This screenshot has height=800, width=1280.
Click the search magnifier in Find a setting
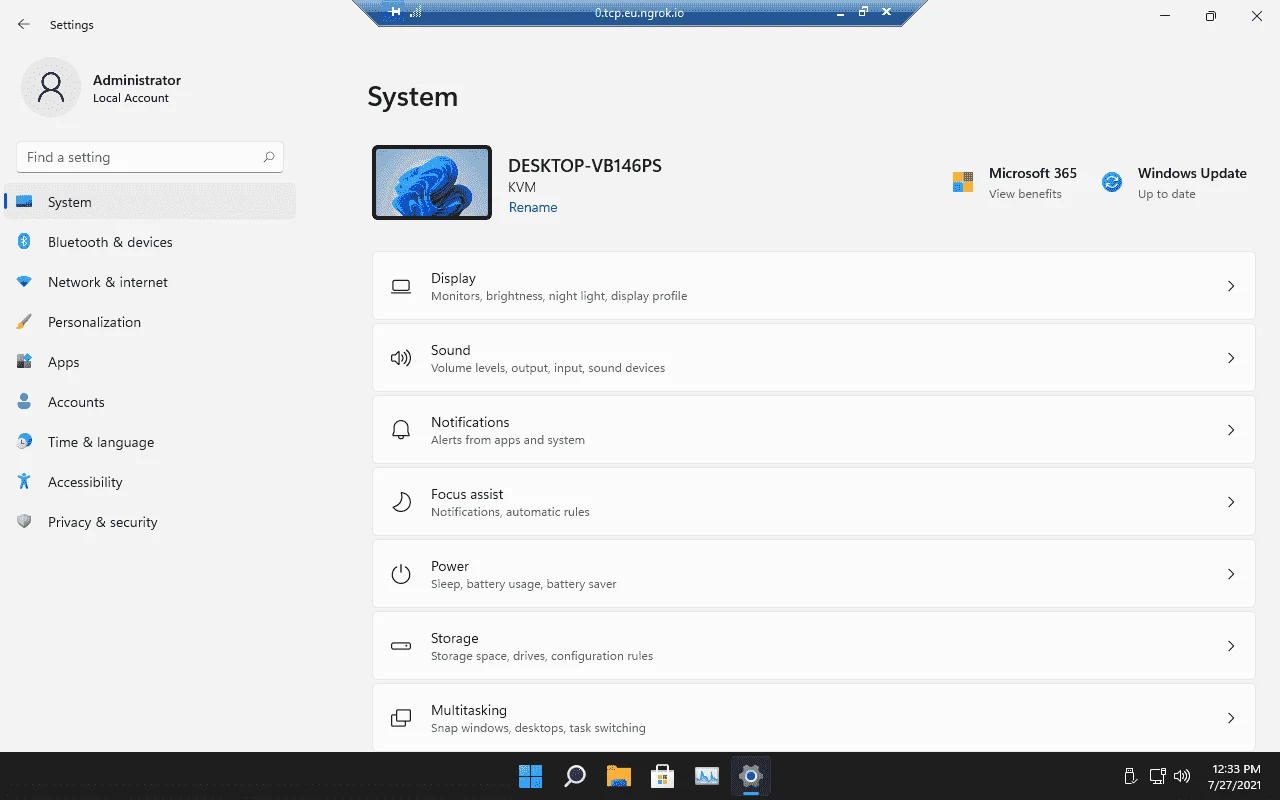coord(269,157)
